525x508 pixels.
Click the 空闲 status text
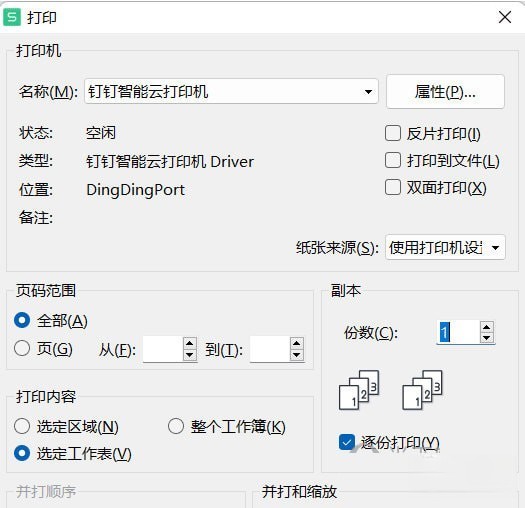[101, 133]
